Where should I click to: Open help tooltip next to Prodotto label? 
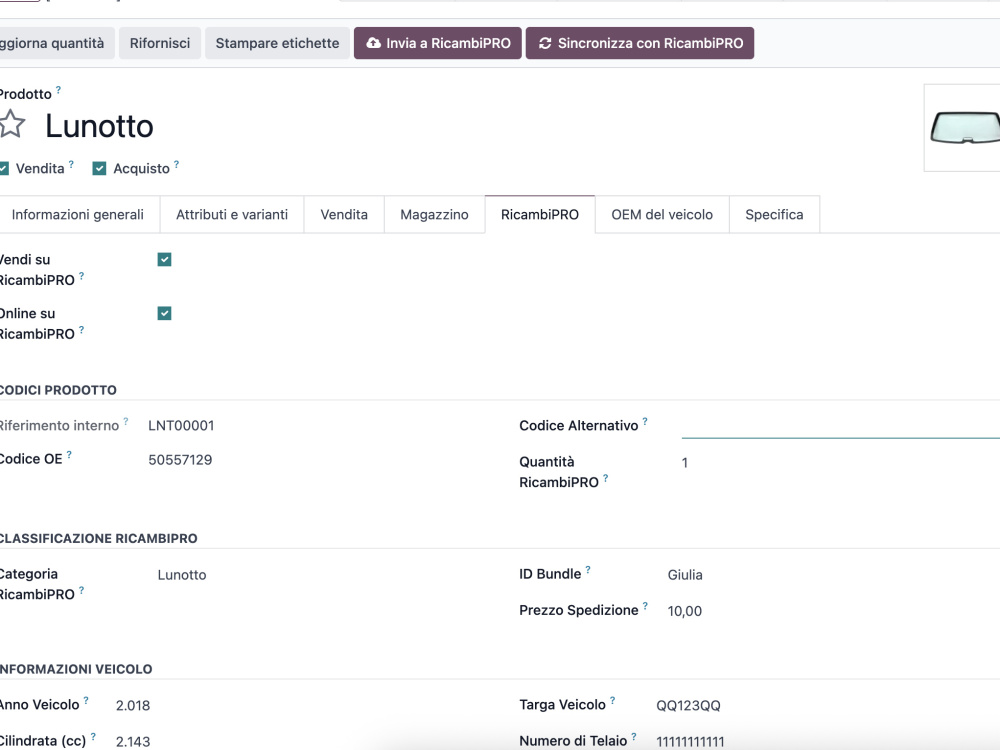pos(58,90)
